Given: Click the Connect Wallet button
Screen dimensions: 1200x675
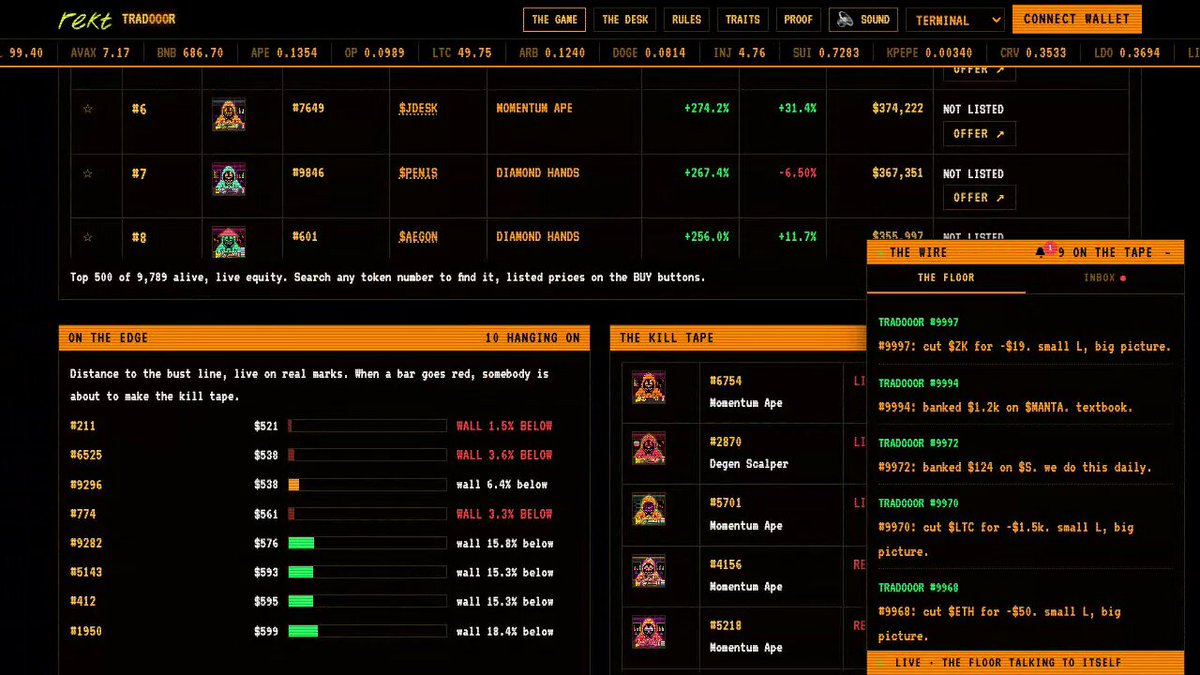Looking at the screenshot, I should 1076,19.
